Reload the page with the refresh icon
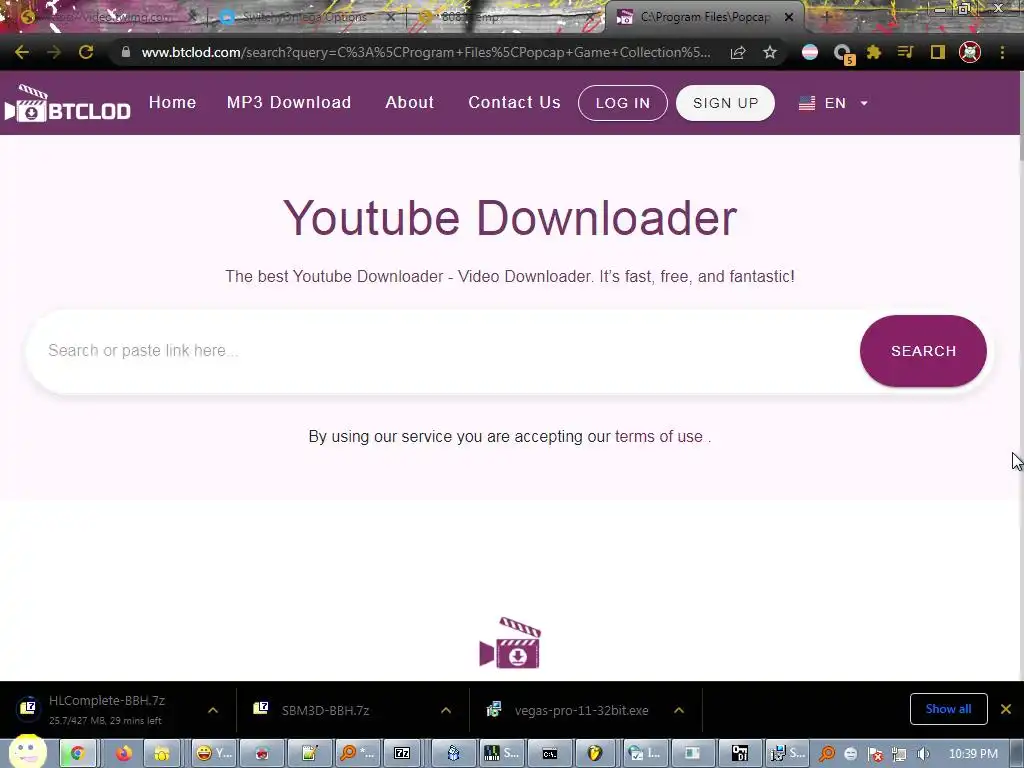Image resolution: width=1024 pixels, height=768 pixels. click(86, 52)
